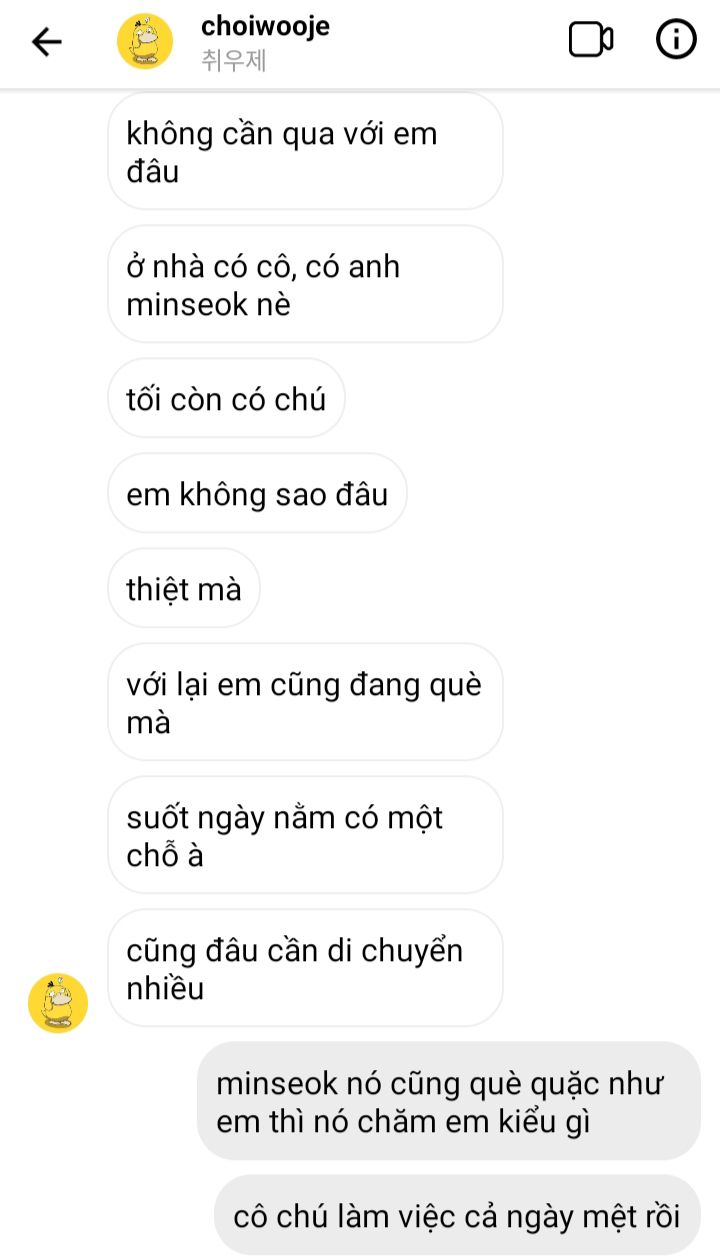Tap the small Psyduck avatar beside messages

click(x=58, y=1003)
